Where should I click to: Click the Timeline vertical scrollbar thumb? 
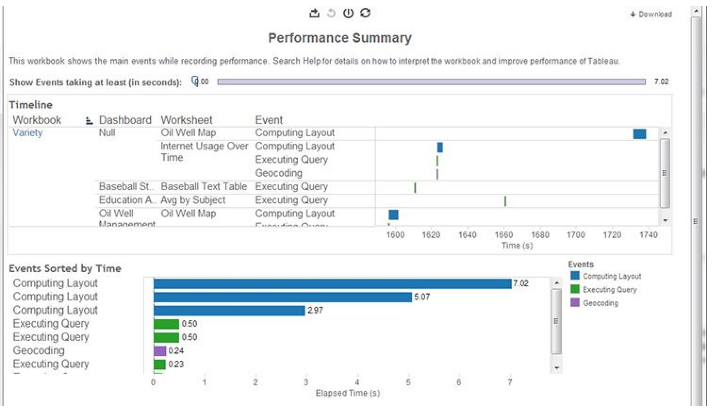click(665, 173)
